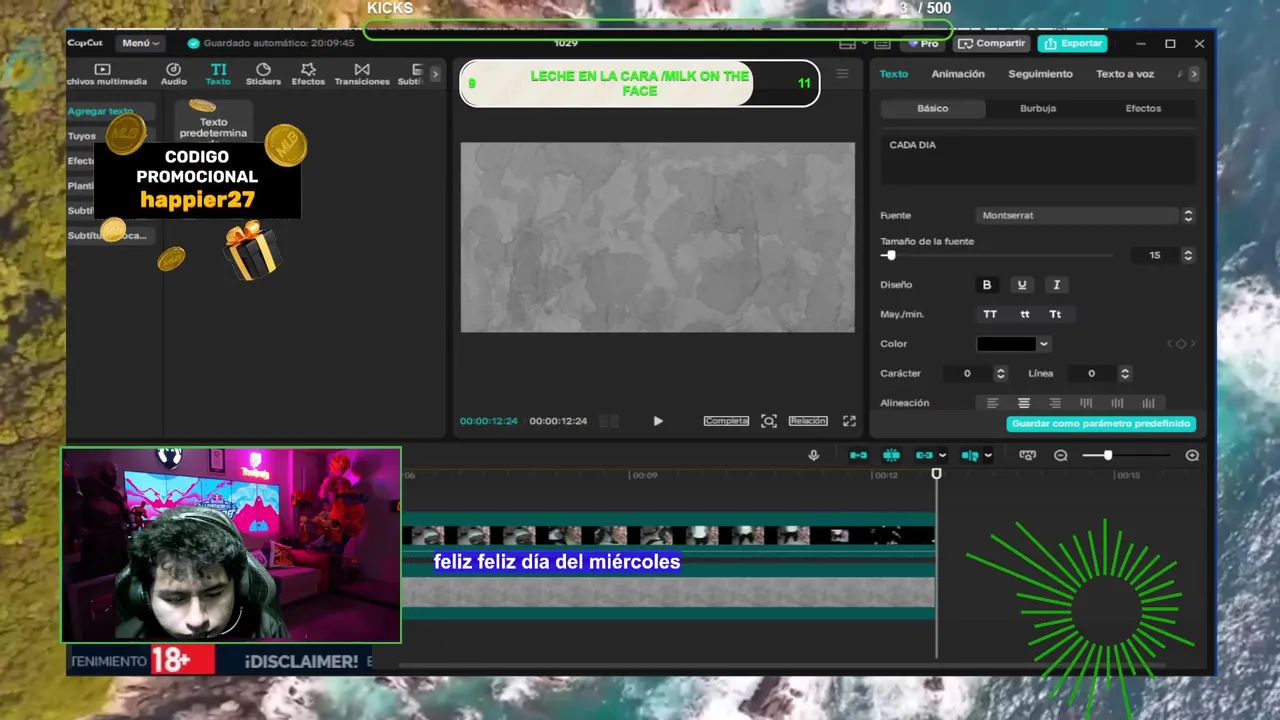Toggle underline text formatting
Image resolution: width=1280 pixels, height=720 pixels.
tap(1022, 285)
